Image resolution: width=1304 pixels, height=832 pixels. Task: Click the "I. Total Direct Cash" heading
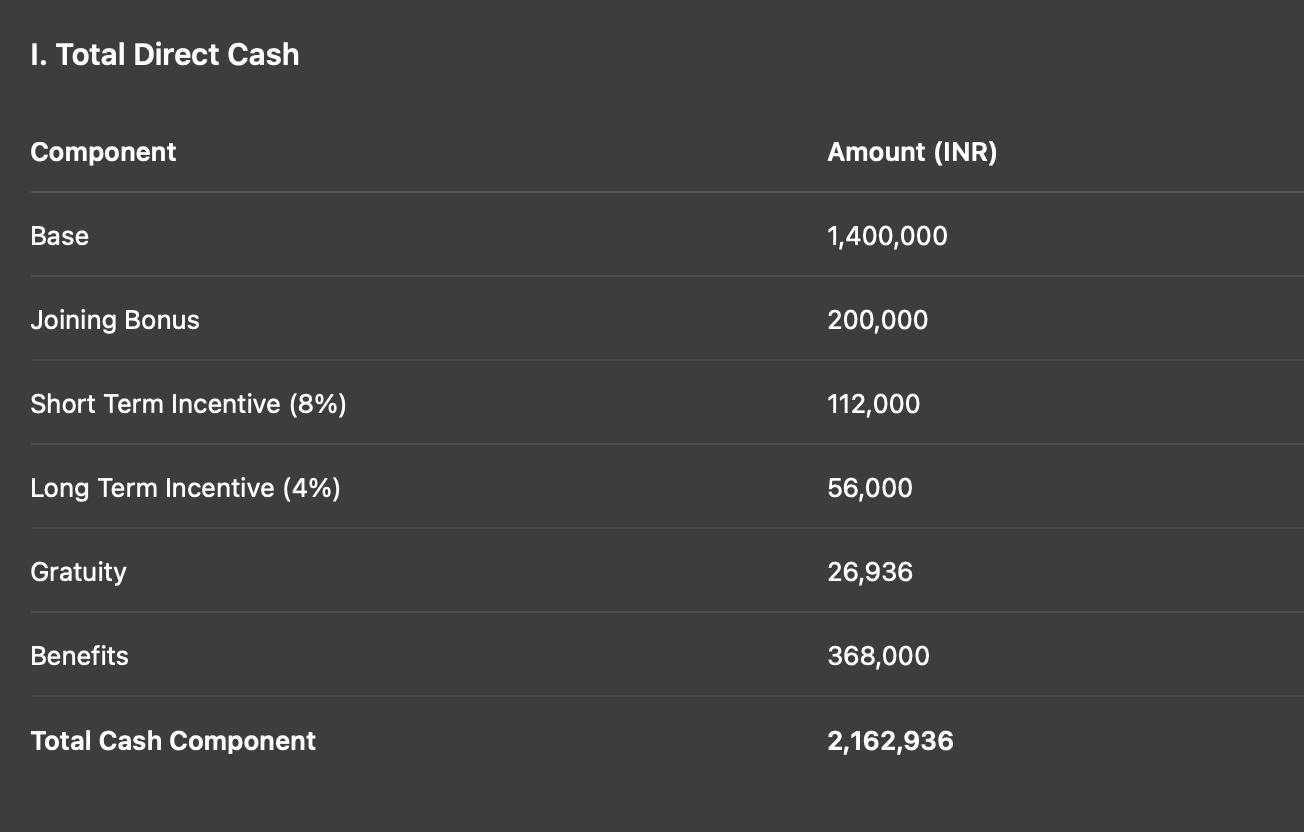click(x=165, y=55)
